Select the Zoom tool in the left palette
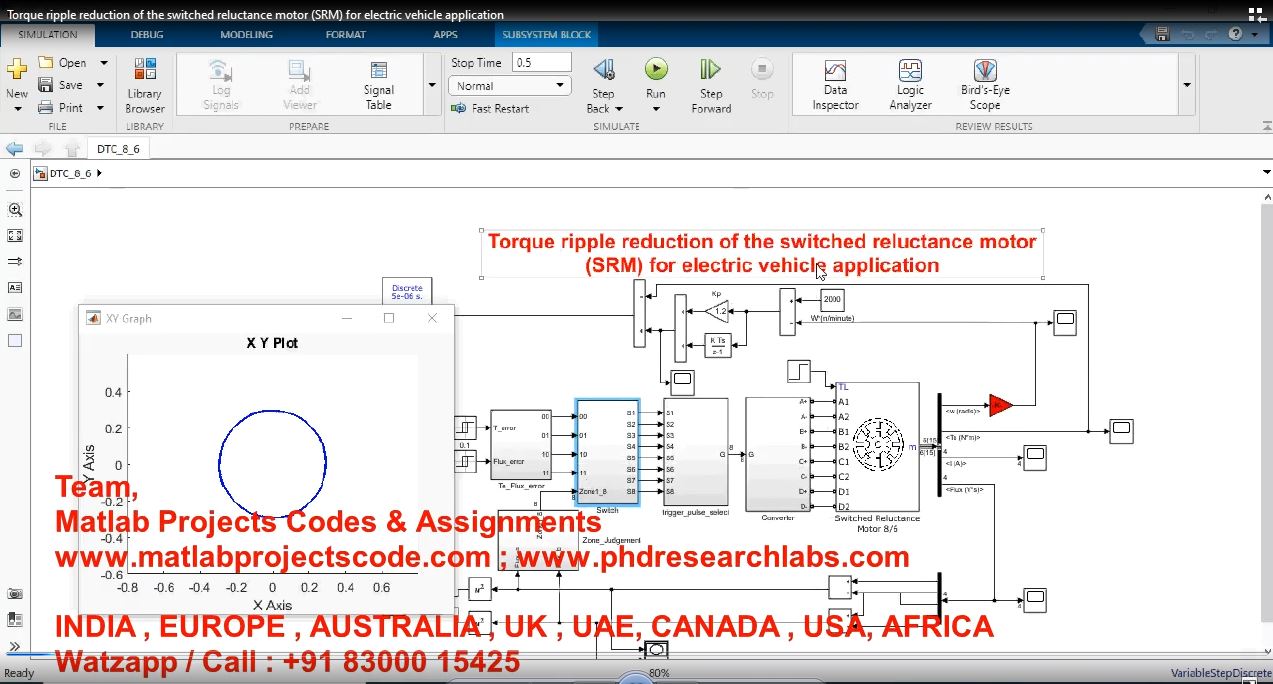 pos(14,210)
